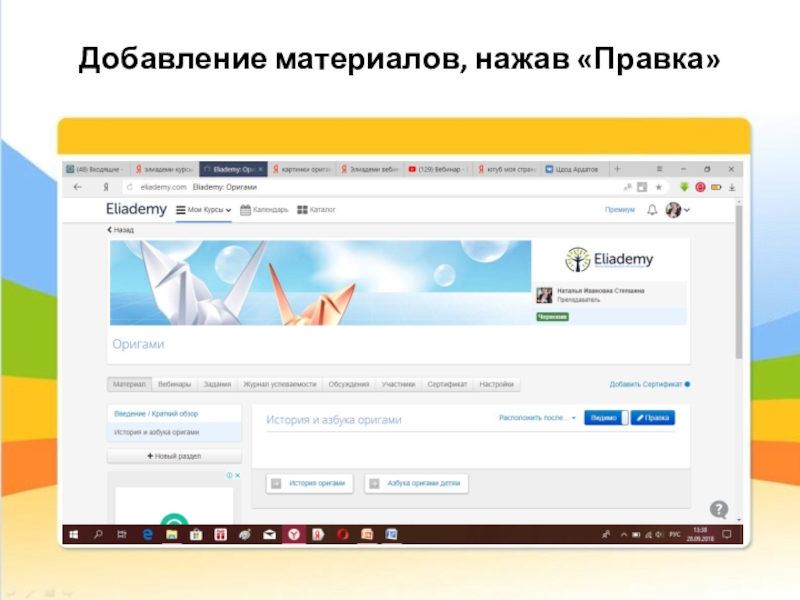
Task: Switch to the Входящие mail browser tab
Action: click(95, 169)
